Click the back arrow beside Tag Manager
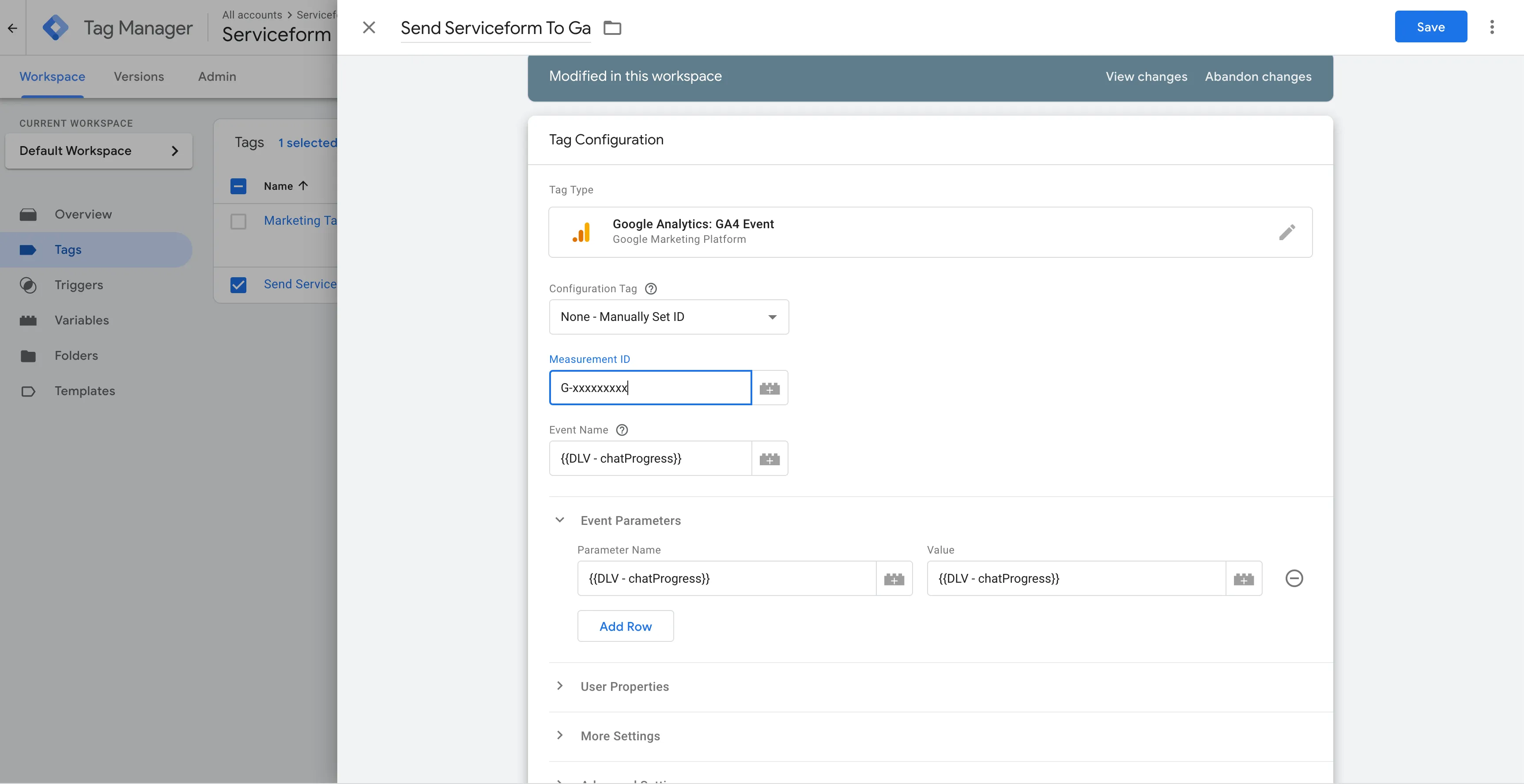 tap(12, 28)
